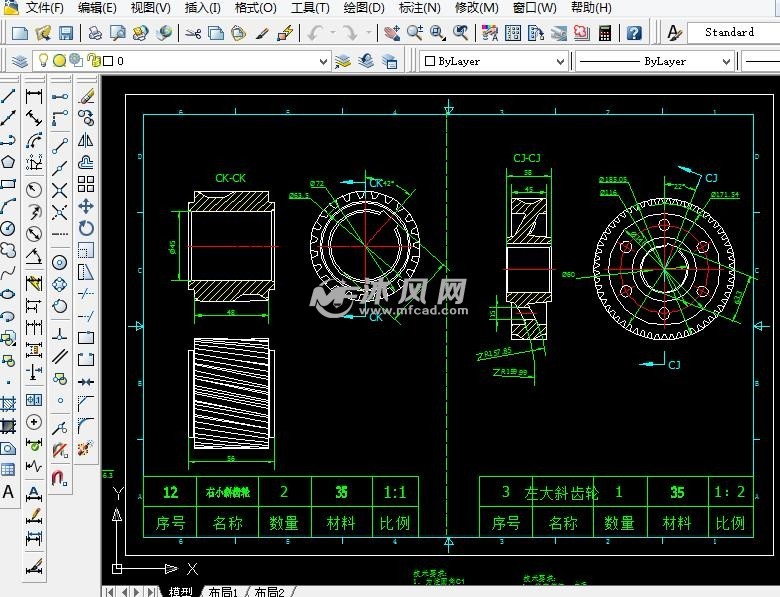Start Pan realtime view tool

(x=392, y=33)
